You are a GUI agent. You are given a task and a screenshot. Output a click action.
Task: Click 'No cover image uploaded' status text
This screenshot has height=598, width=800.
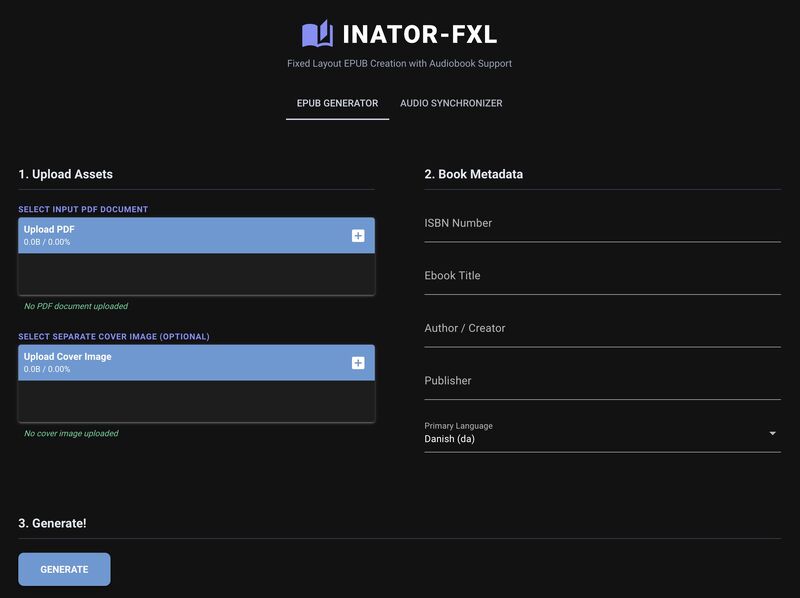coord(71,433)
